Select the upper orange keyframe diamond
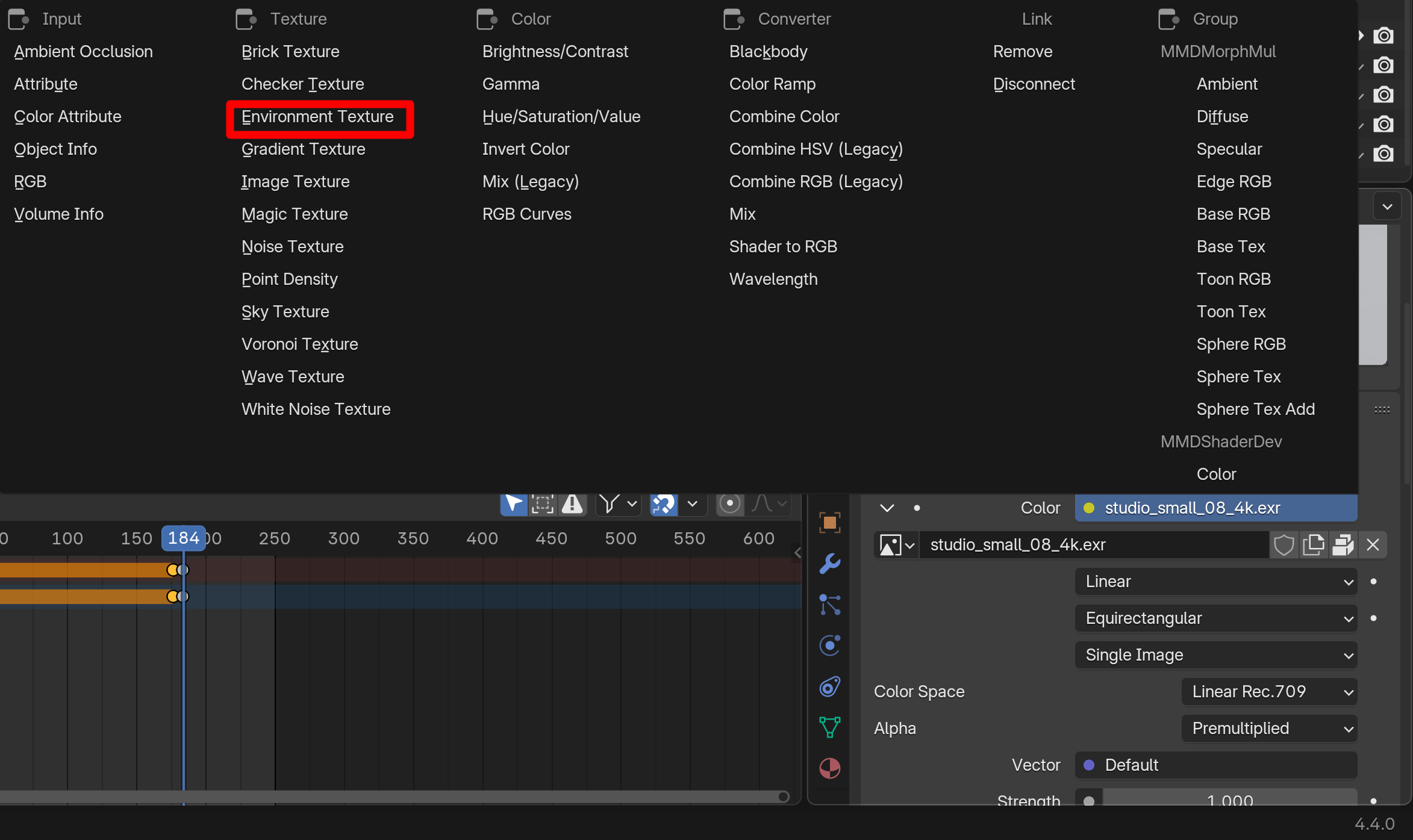 click(x=173, y=570)
